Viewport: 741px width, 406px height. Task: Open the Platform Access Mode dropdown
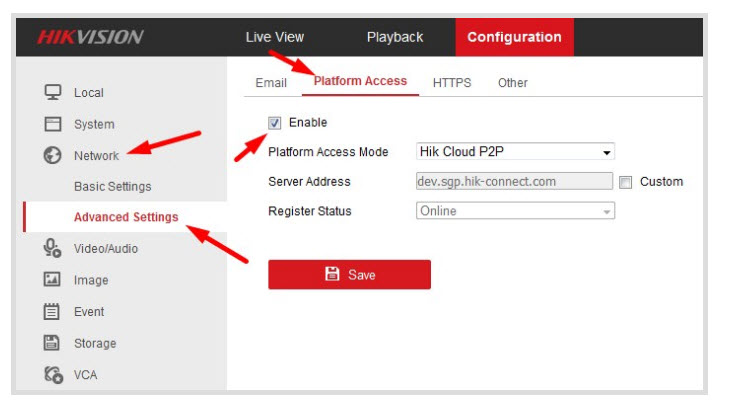[514, 152]
